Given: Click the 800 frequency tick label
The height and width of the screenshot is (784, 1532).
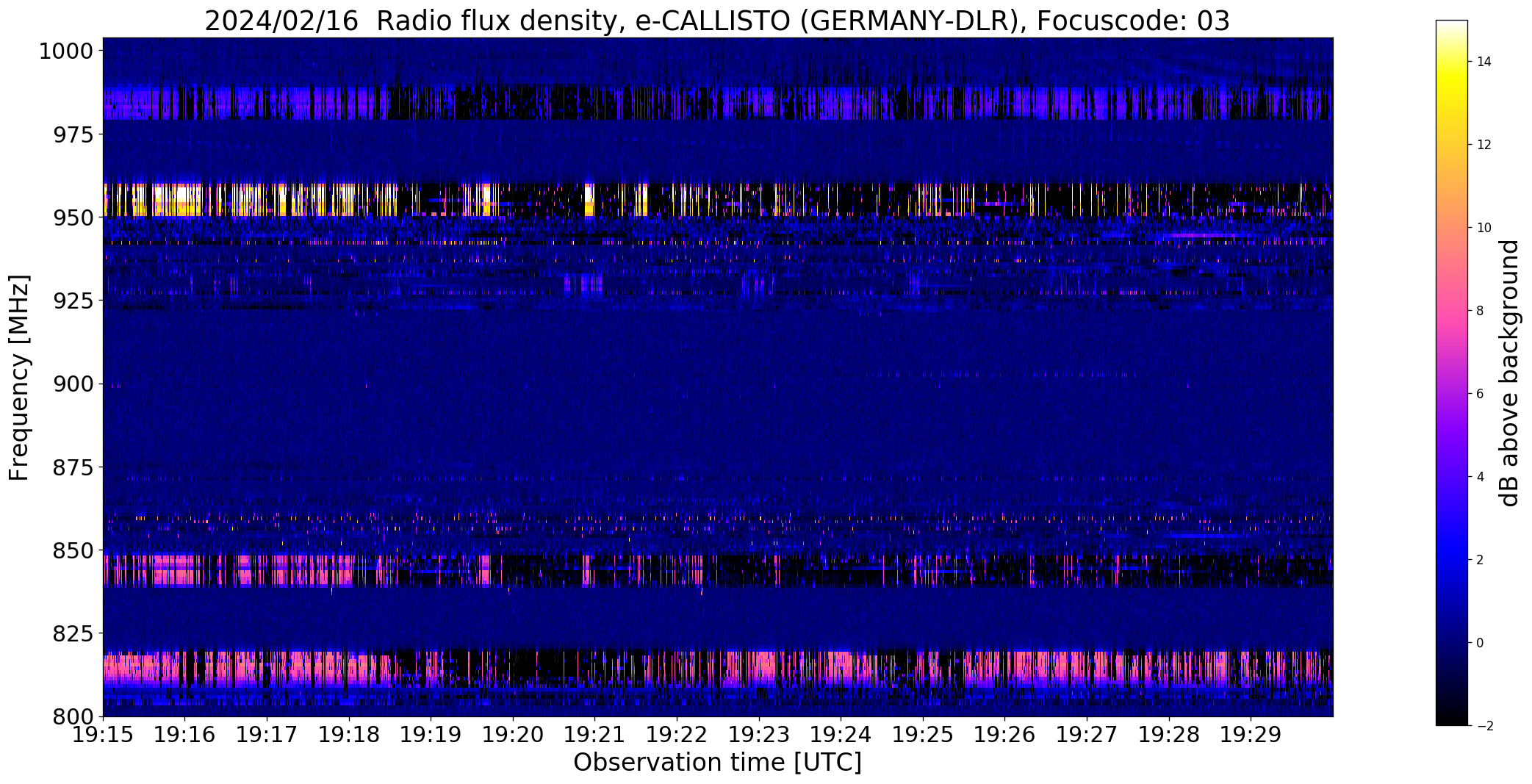Looking at the screenshot, I should (x=73, y=716).
